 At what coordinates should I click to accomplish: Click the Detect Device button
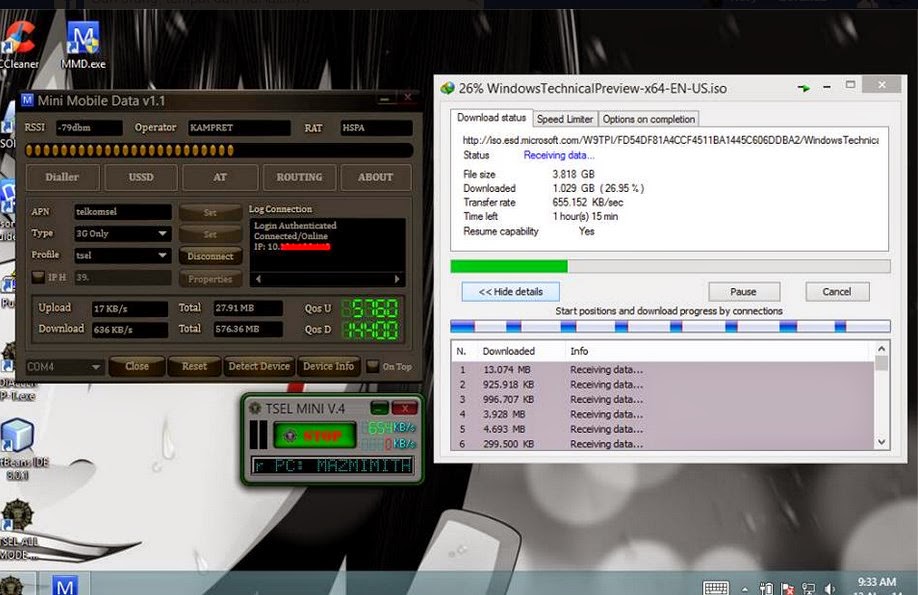click(259, 366)
